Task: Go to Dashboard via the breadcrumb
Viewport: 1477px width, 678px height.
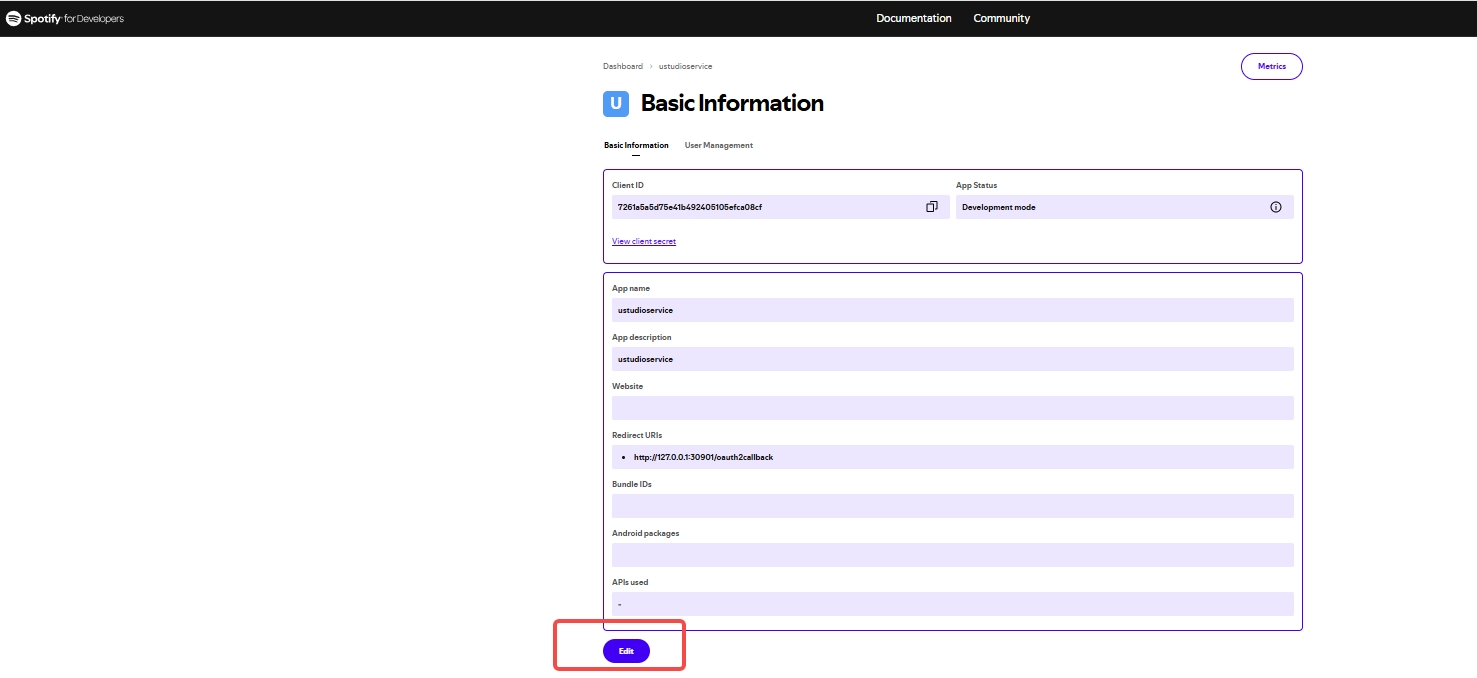Action: click(622, 66)
